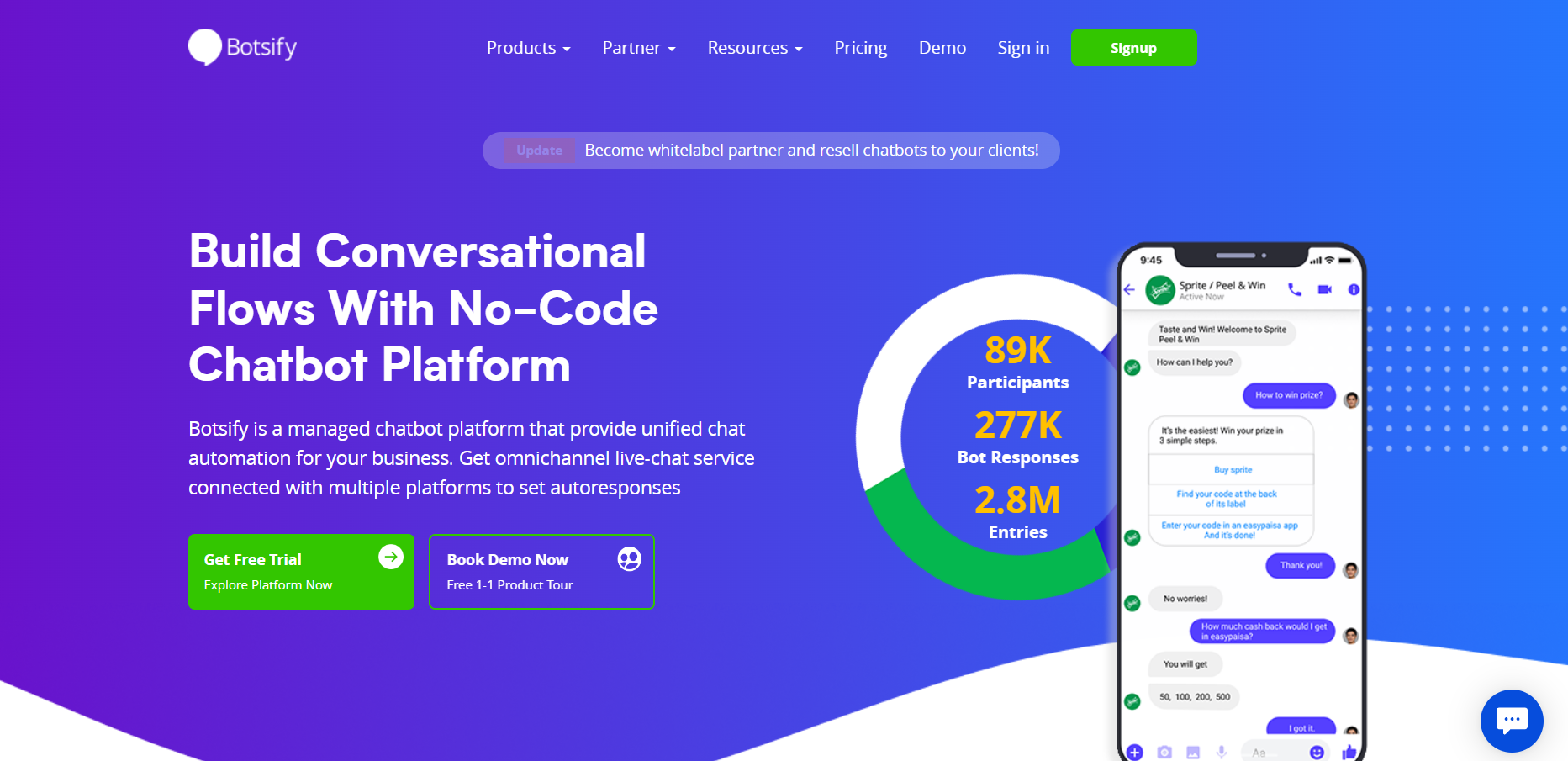Click the Update whitelabel partner banner

pyautogui.click(x=771, y=151)
